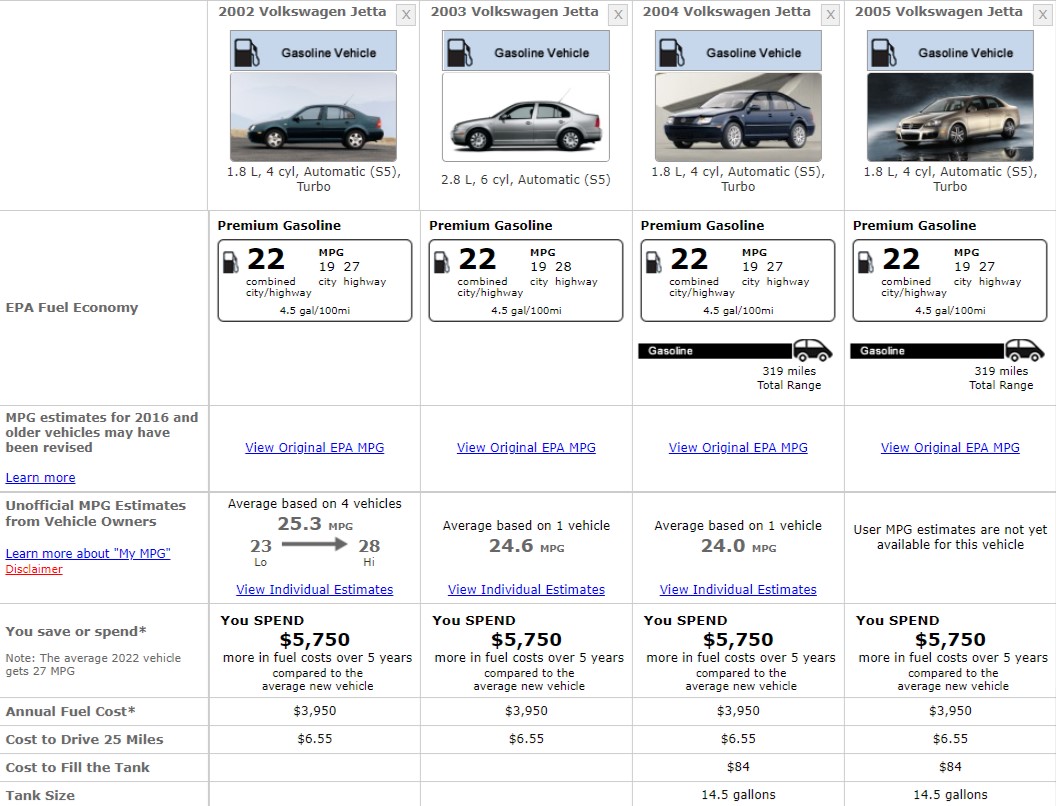Click the 2005 Jetta $84 fill cost
The height and width of the screenshot is (806, 1056).
(950, 766)
